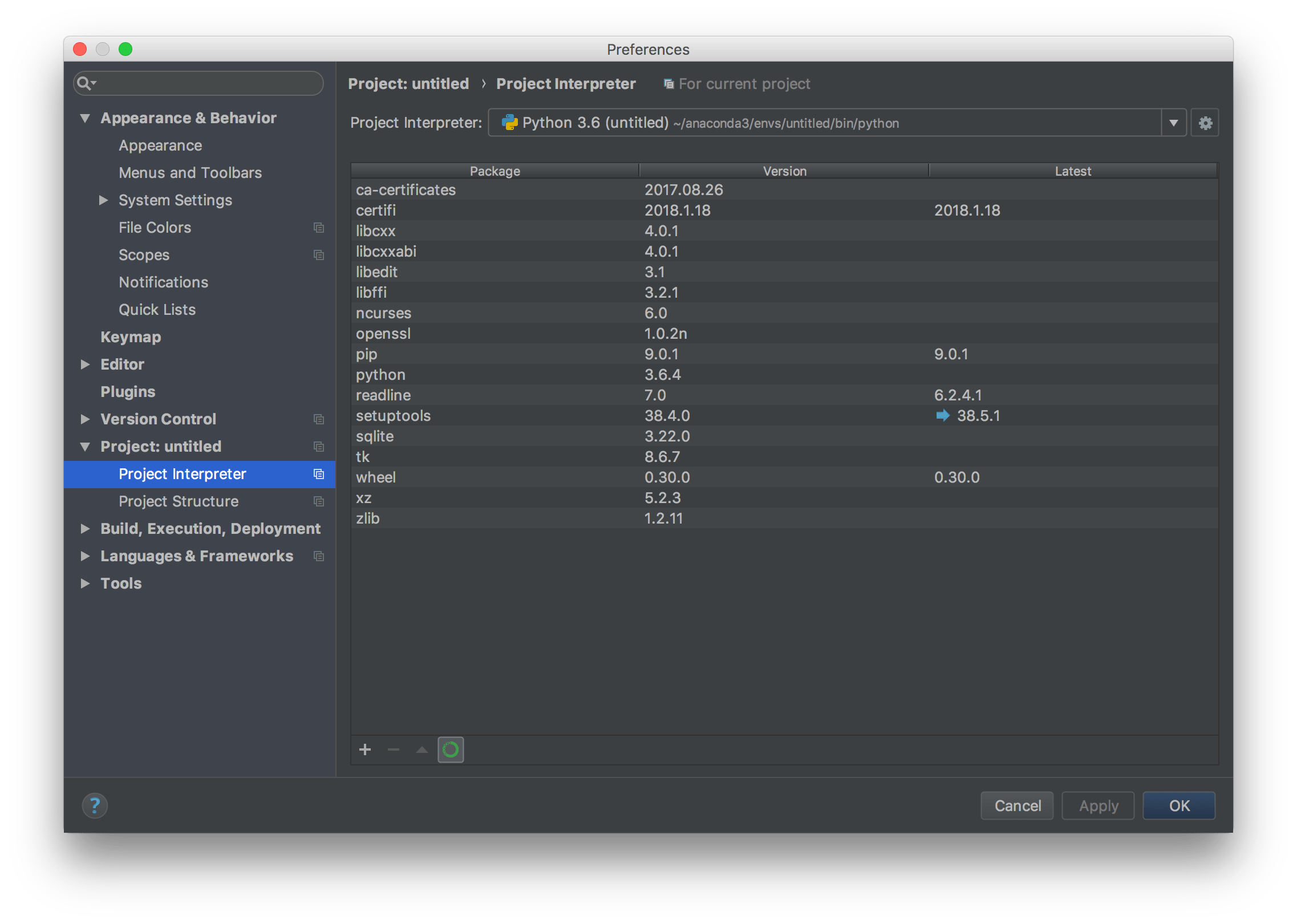
Task: Expand the Build, Execution, Deployment section
Action: (x=85, y=528)
